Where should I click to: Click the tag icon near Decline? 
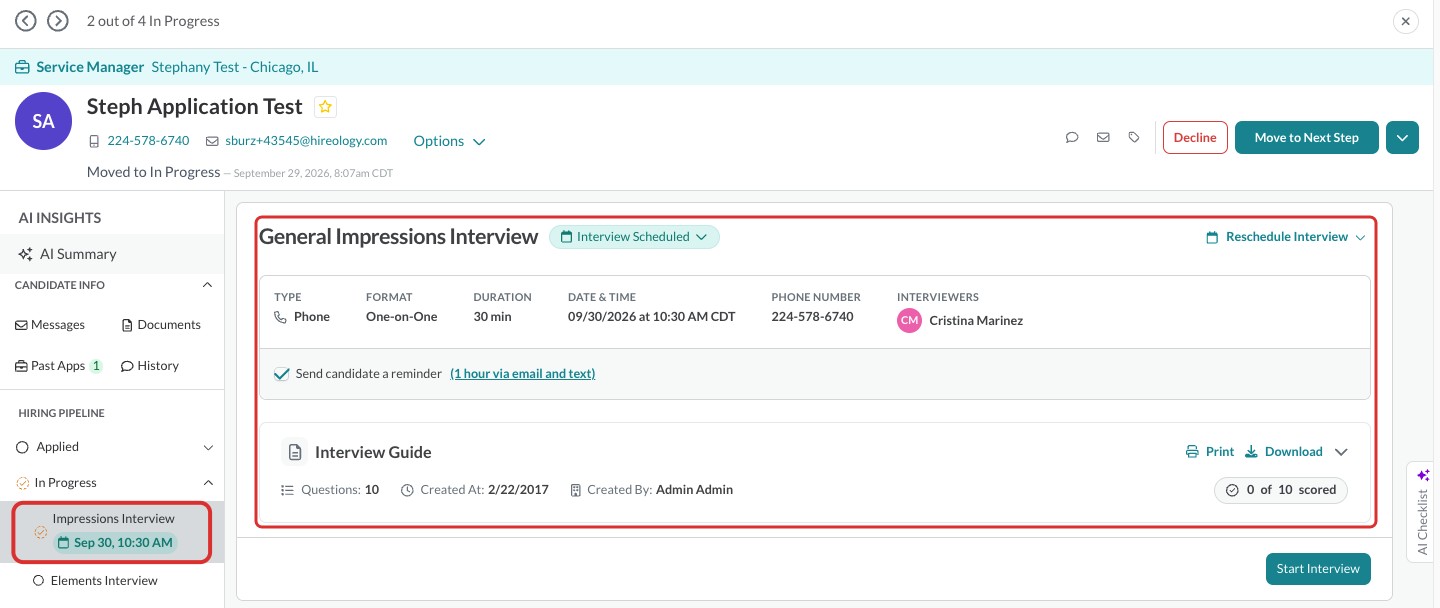1134,138
